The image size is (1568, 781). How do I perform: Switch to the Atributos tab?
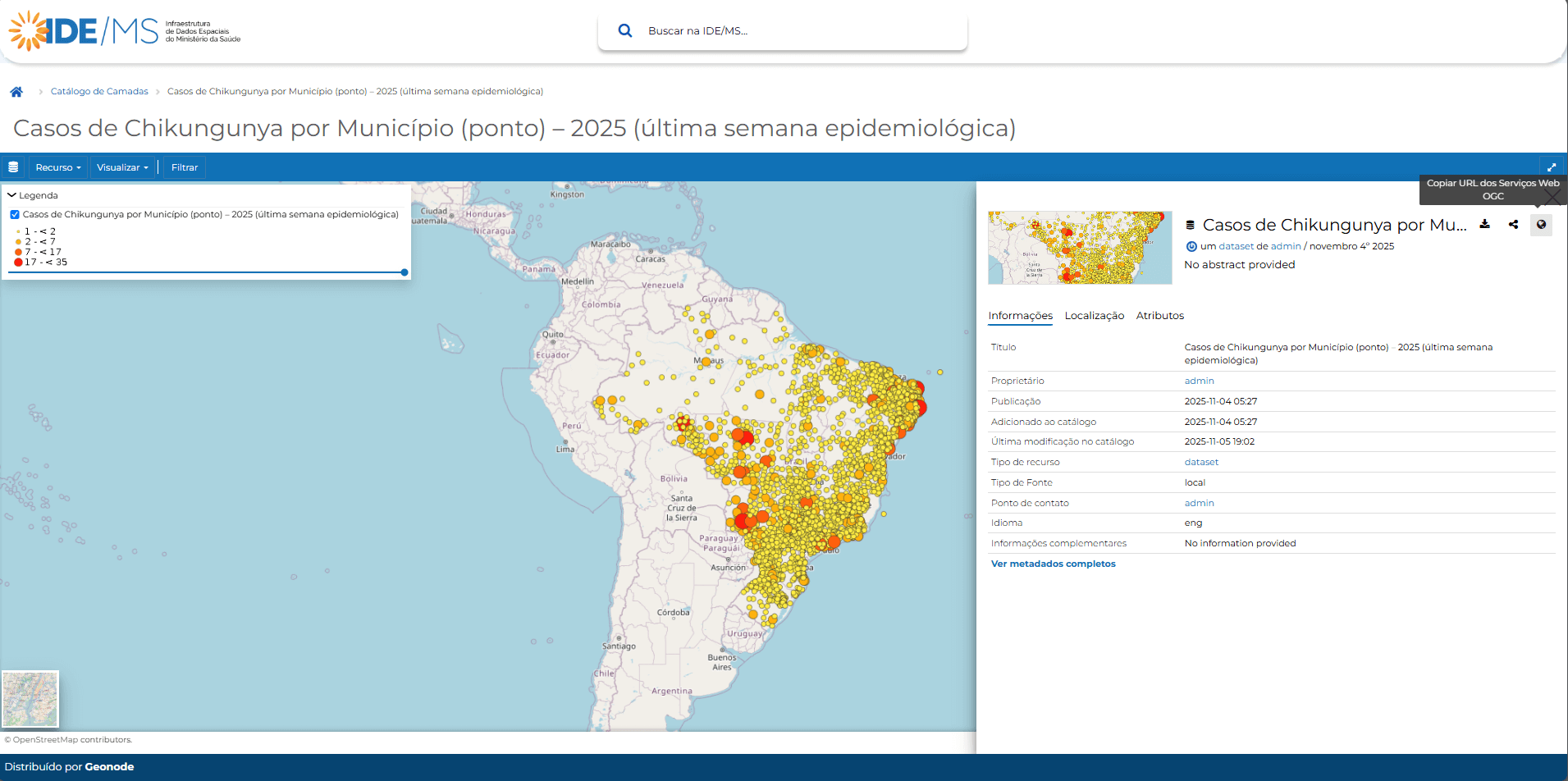point(1159,315)
